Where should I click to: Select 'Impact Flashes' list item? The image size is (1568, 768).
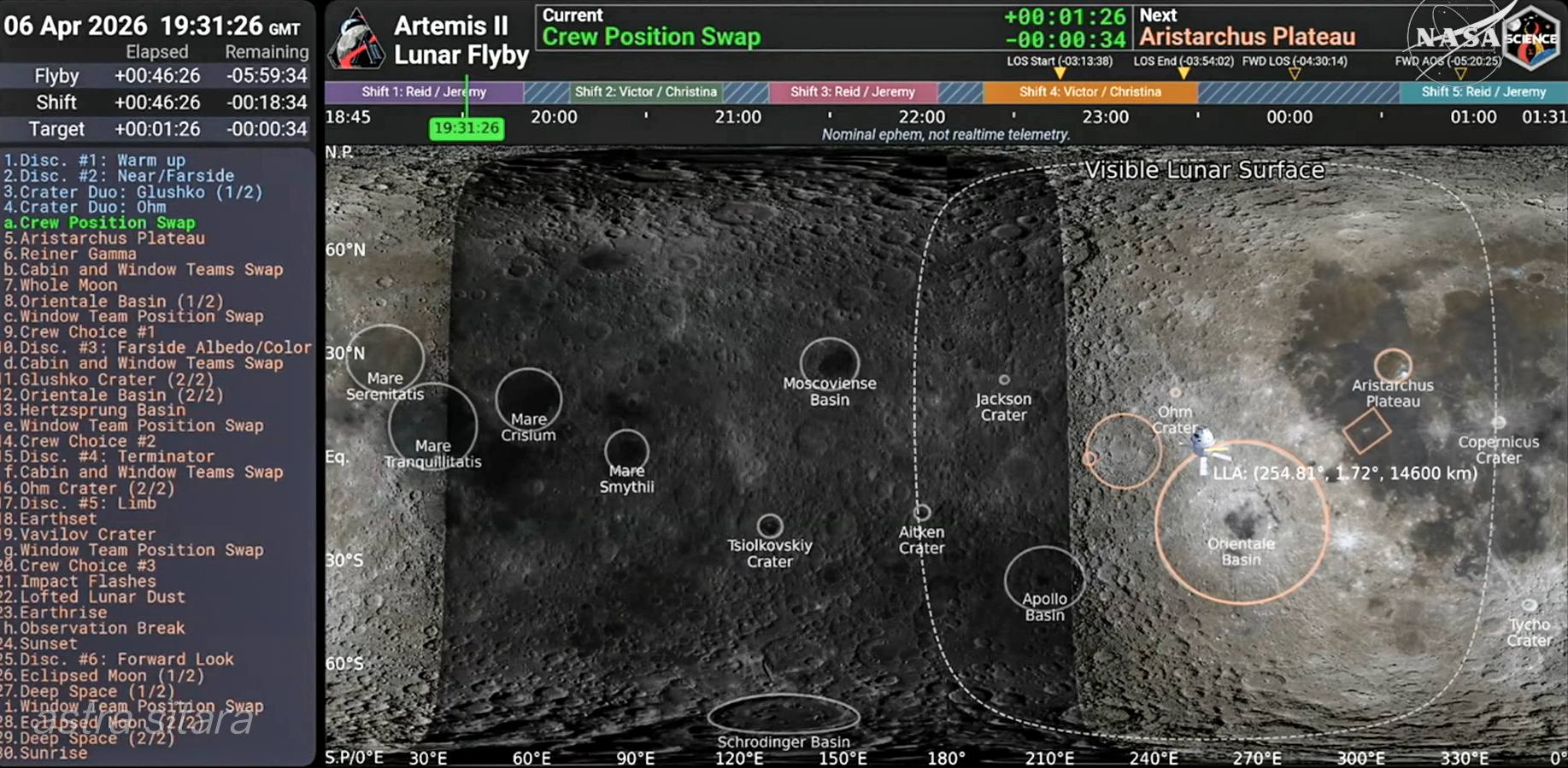[78, 581]
